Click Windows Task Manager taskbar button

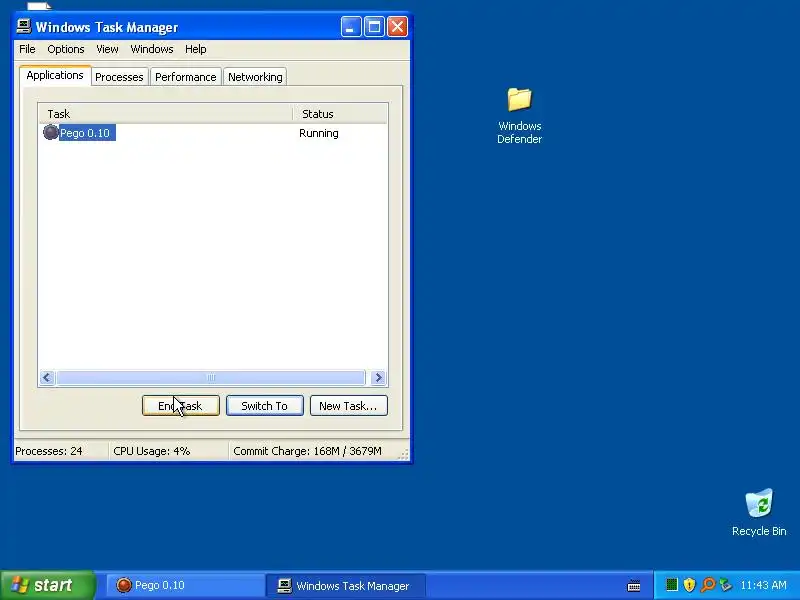345,585
